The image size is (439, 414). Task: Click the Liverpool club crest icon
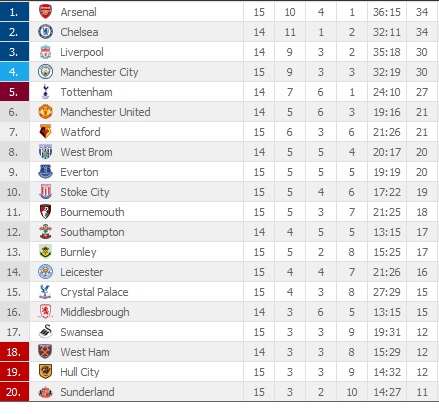(45, 52)
